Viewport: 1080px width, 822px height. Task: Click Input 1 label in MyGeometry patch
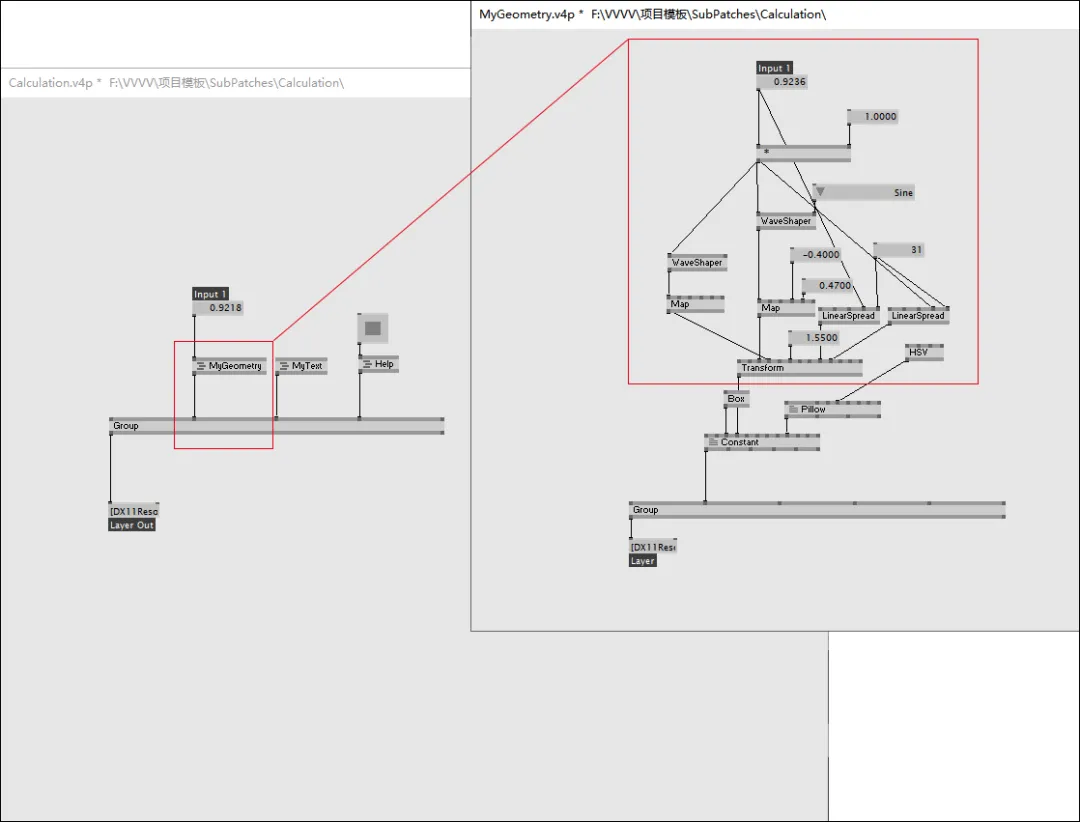point(774,68)
